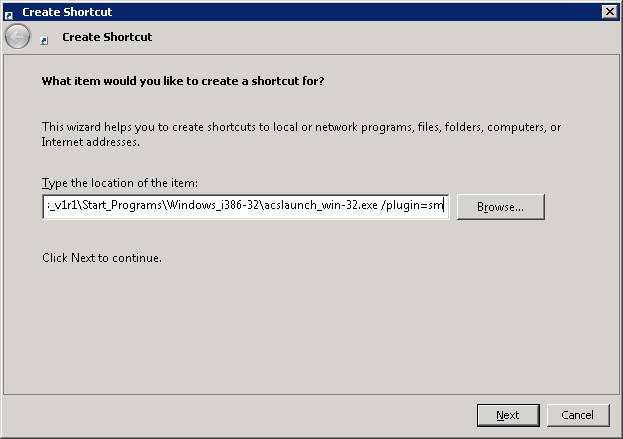Close the Create Shortcut dialog
This screenshot has width=623, height=439.
point(609,11)
